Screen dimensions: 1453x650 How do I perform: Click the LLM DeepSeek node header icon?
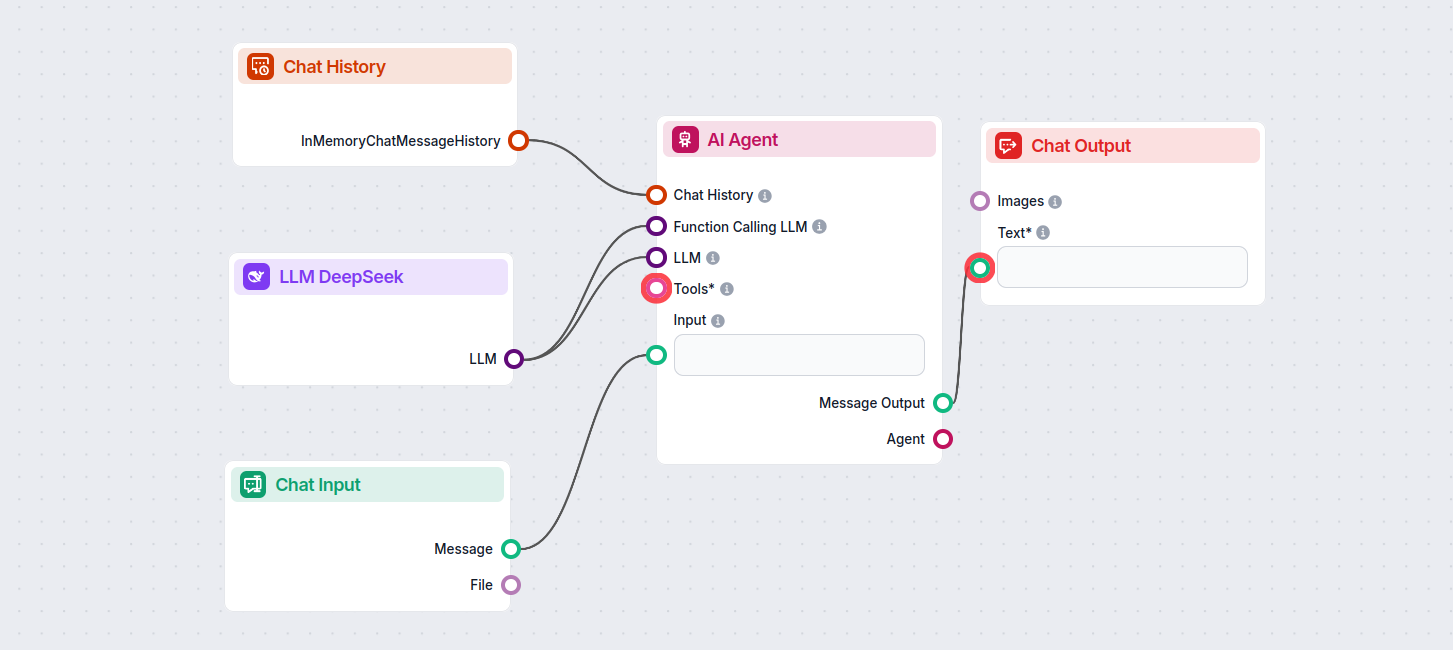coord(257,276)
